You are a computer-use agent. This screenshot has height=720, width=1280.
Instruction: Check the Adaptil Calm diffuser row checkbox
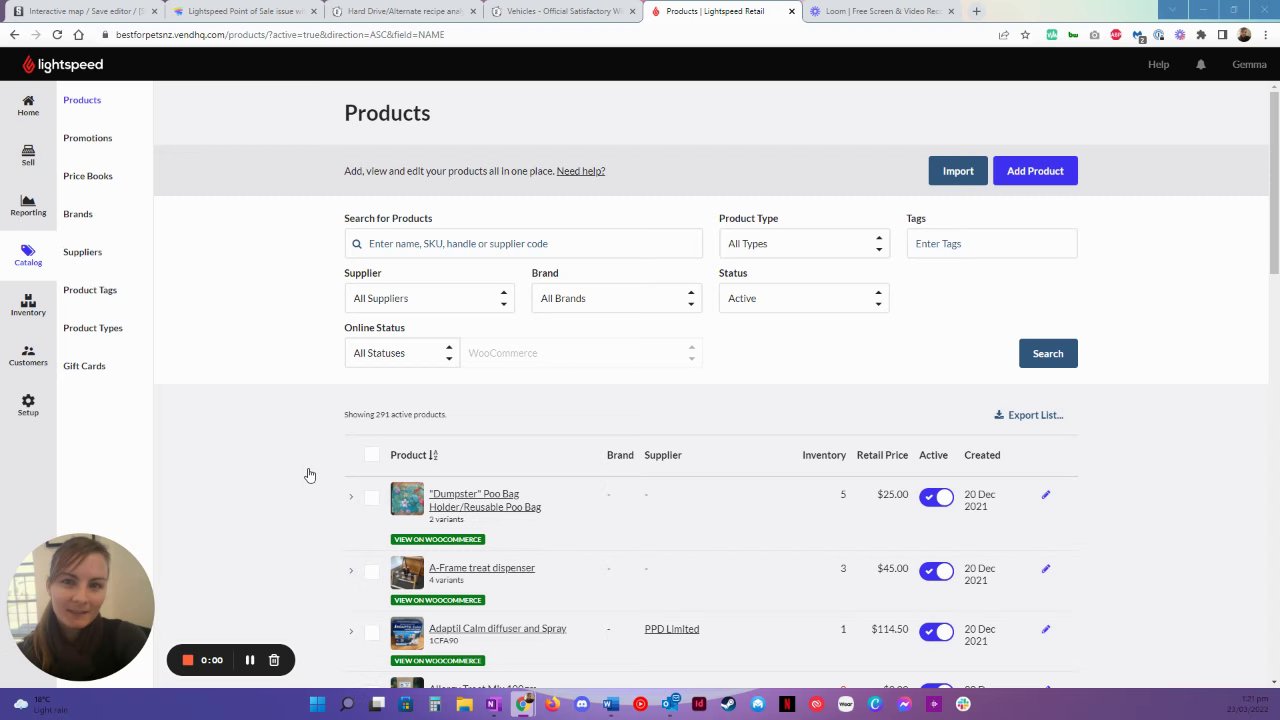pos(372,632)
